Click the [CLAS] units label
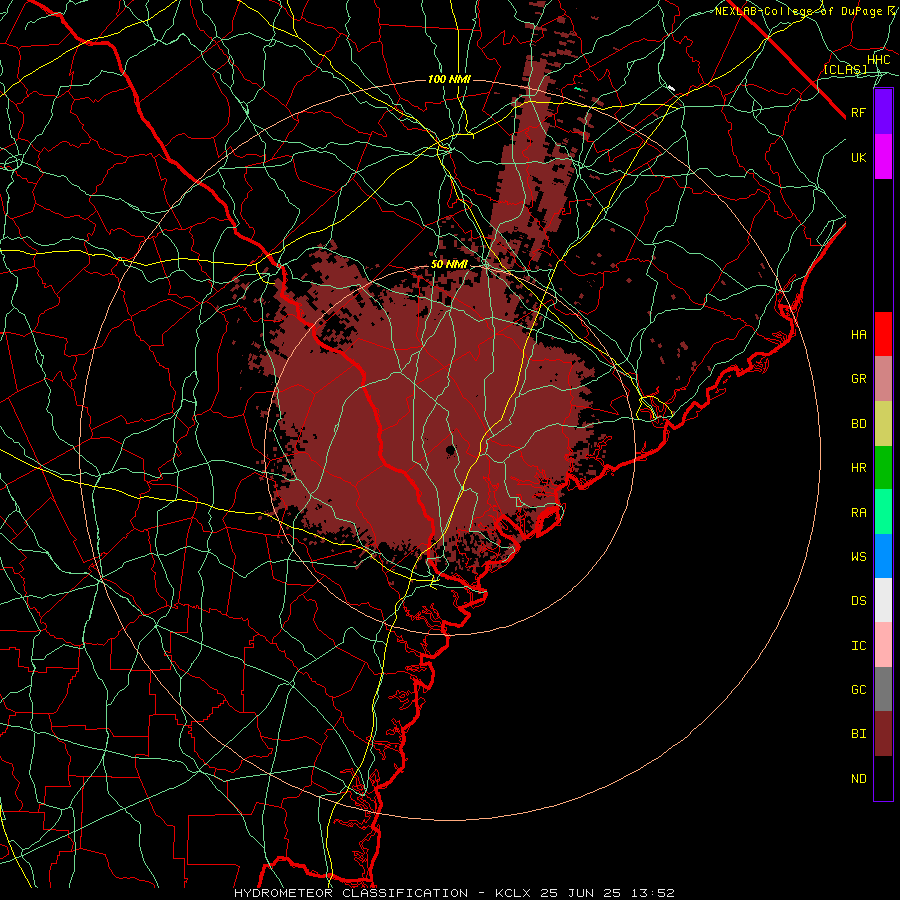The width and height of the screenshot is (900, 900). click(x=845, y=70)
